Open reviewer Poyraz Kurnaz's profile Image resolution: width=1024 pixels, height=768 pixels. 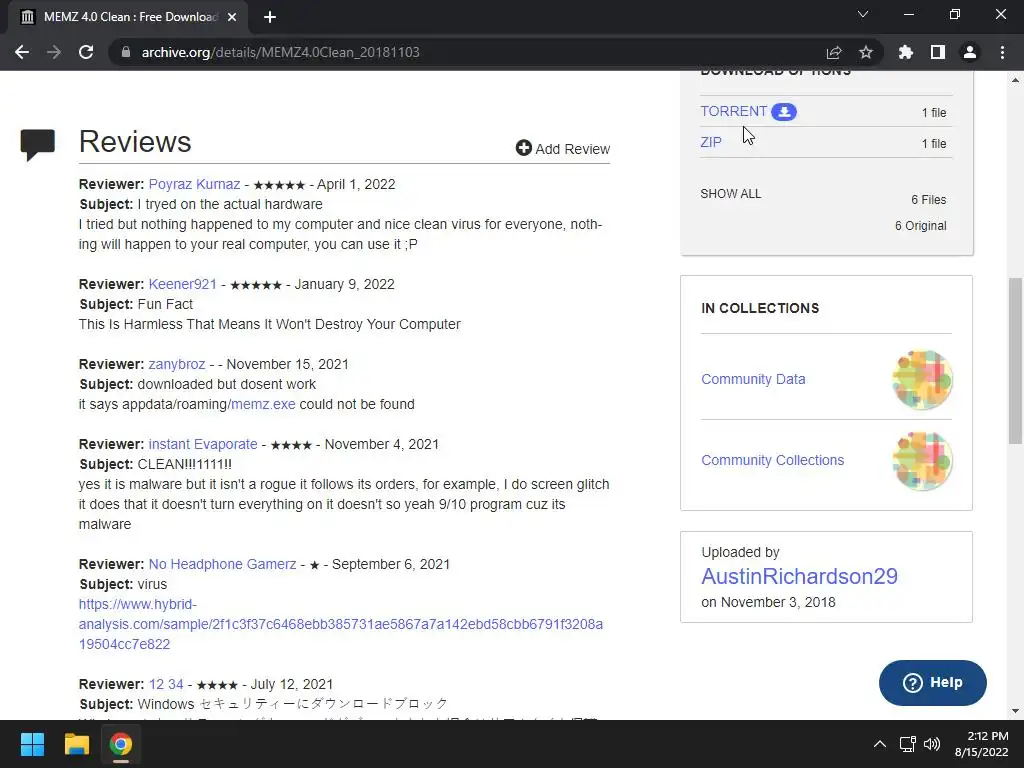pyautogui.click(x=195, y=184)
